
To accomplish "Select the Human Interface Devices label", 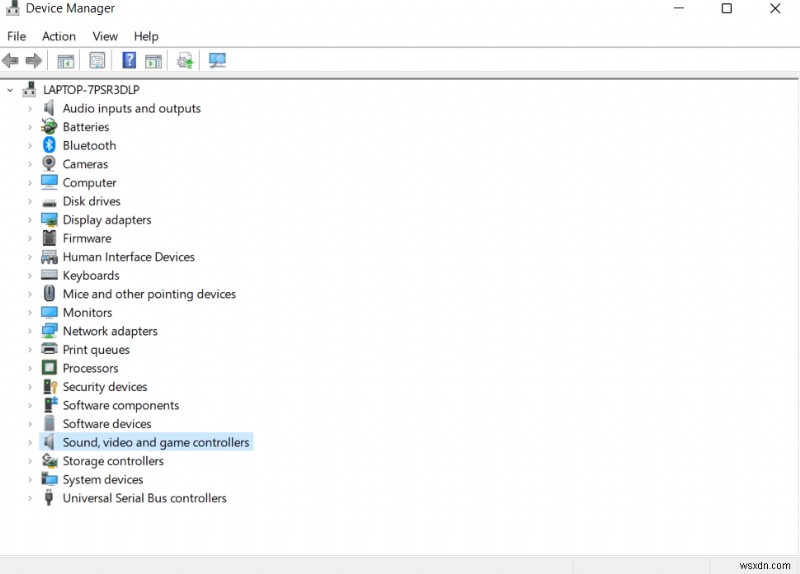I will coord(129,257).
